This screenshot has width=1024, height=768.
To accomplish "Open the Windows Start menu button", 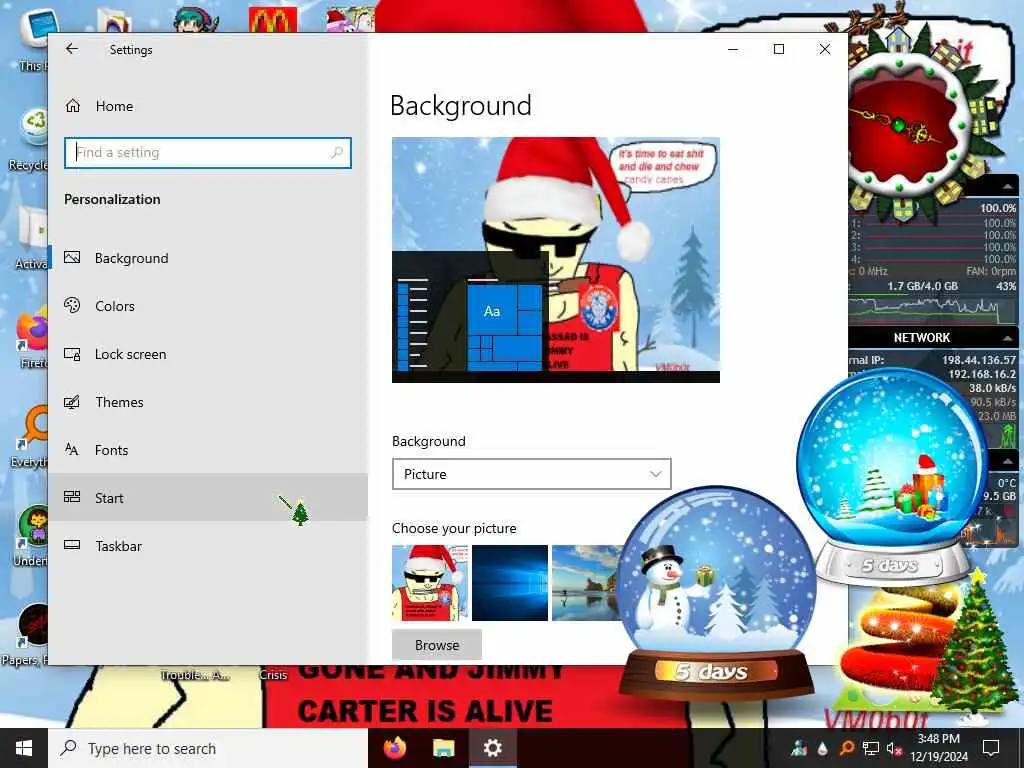I will coord(24,748).
